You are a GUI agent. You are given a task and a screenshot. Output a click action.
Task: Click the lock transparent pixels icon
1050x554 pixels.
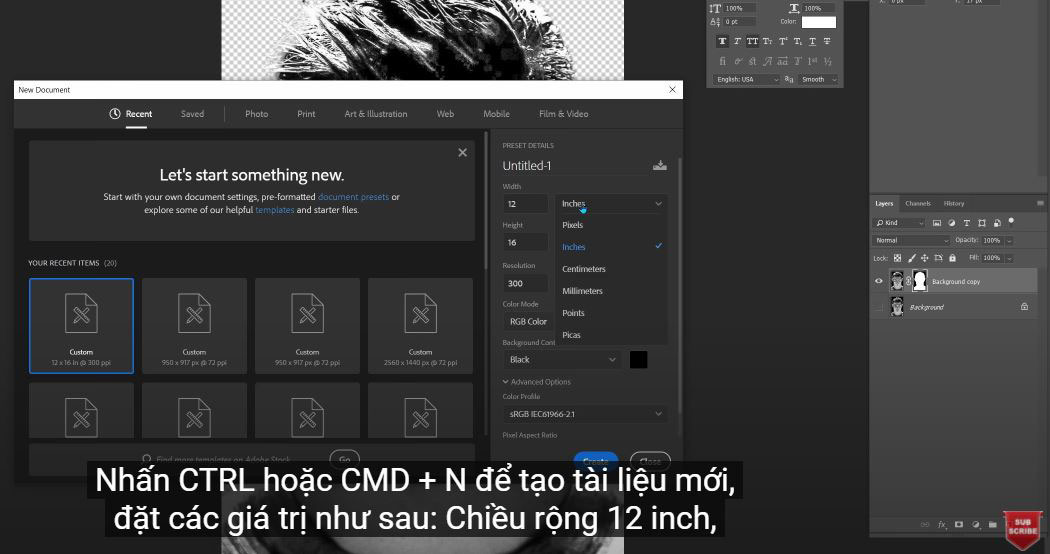click(898, 258)
